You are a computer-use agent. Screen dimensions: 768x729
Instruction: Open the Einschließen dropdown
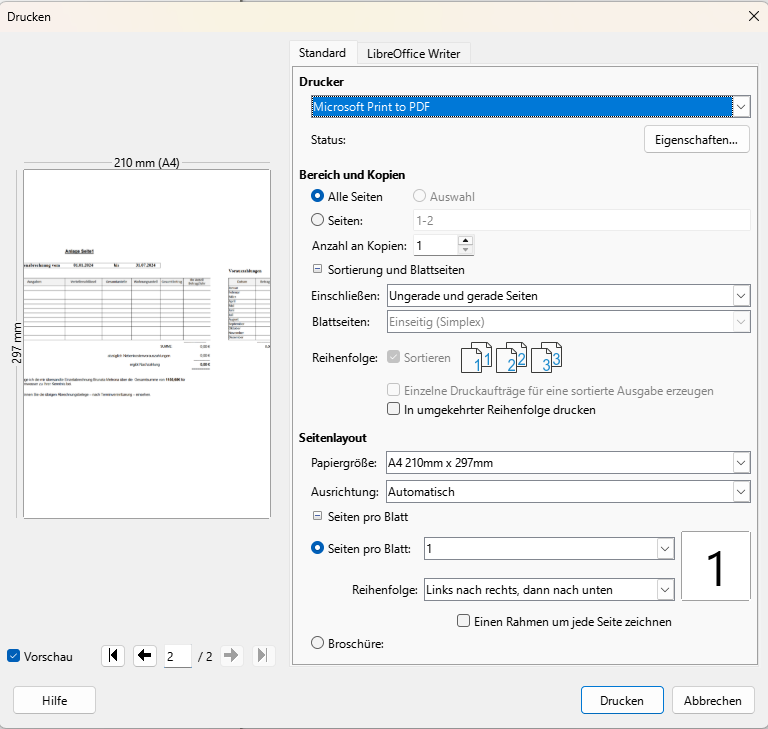tap(568, 295)
